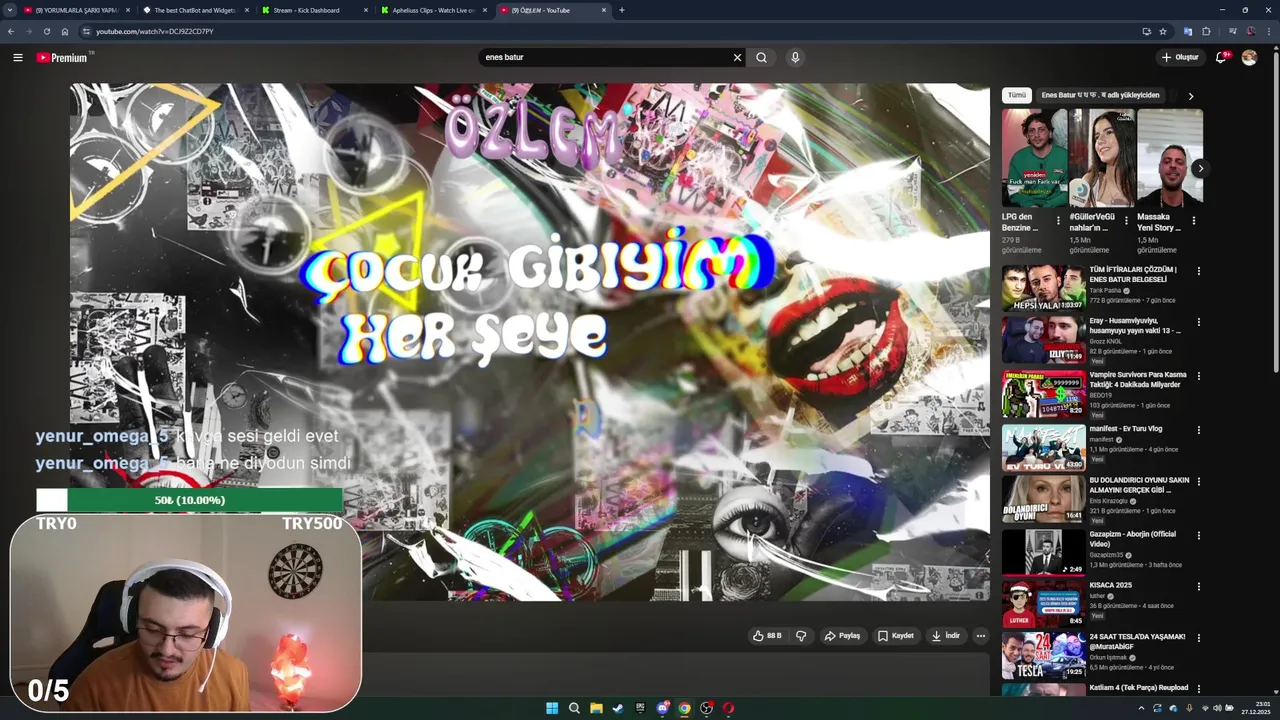This screenshot has width=1280, height=720.
Task: Open the YouTube guide hamburger menu
Action: (17, 57)
